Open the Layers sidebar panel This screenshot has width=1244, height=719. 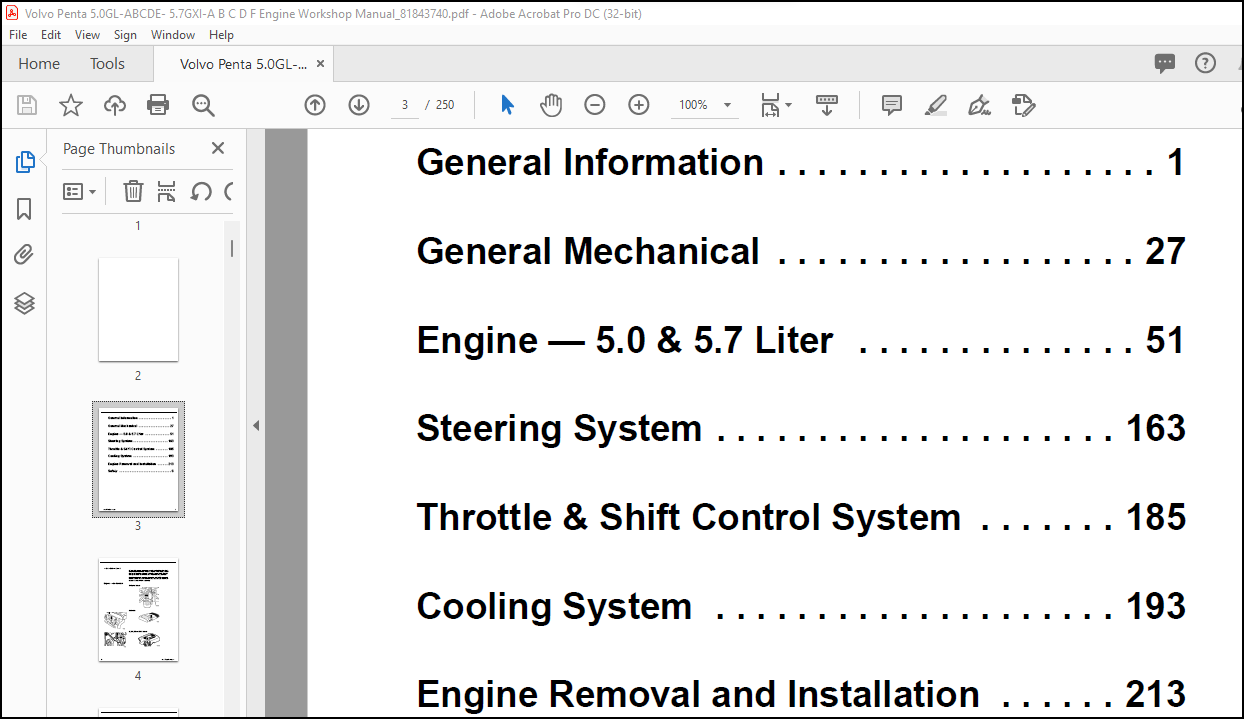click(25, 303)
